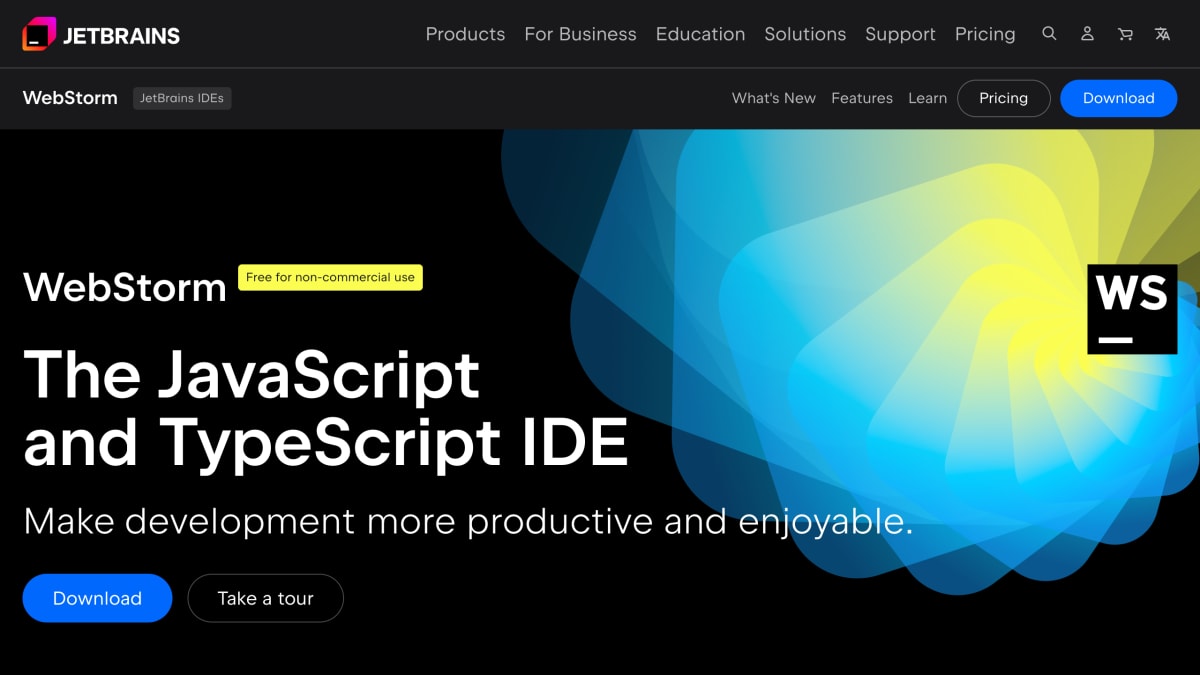Open the For Business menu
The width and height of the screenshot is (1200, 675).
point(580,34)
